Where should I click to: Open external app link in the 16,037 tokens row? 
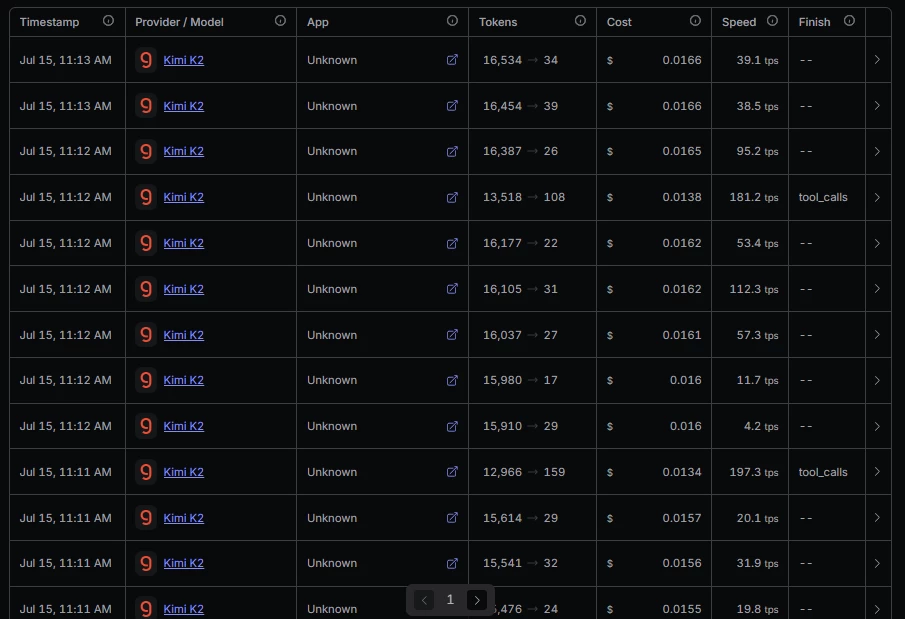[452, 335]
